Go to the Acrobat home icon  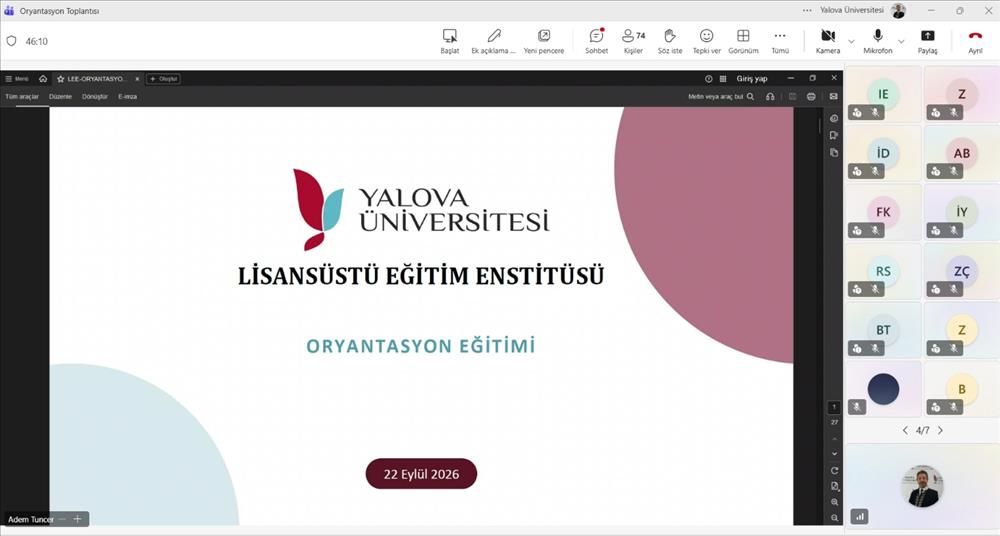[43, 78]
